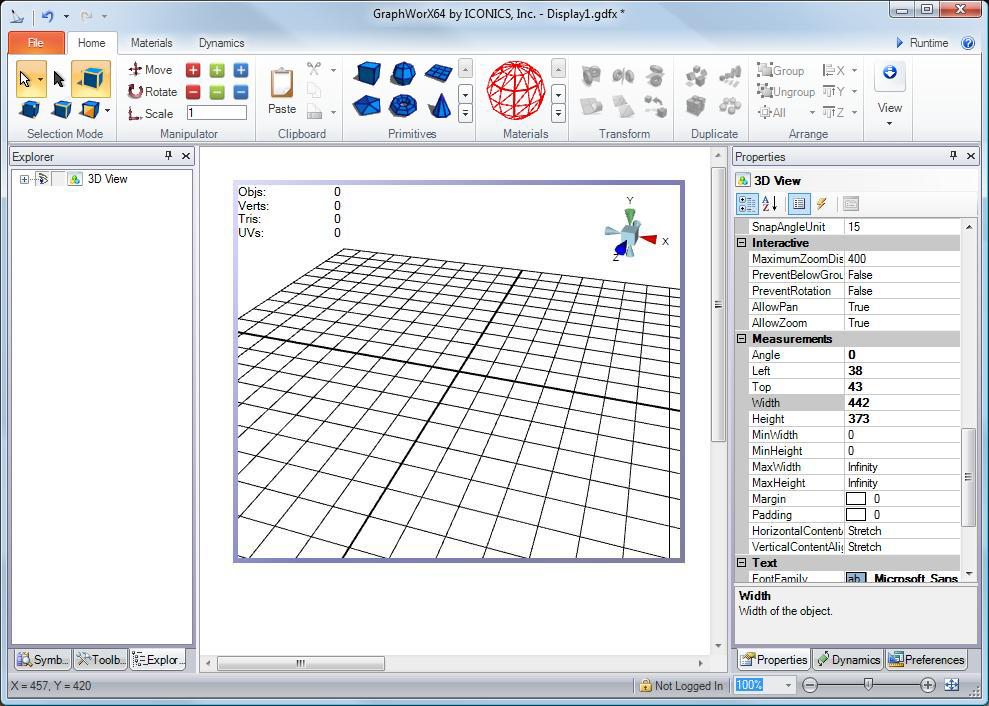This screenshot has width=989, height=706.
Task: Sort properties alphabetically
Action: click(x=770, y=204)
